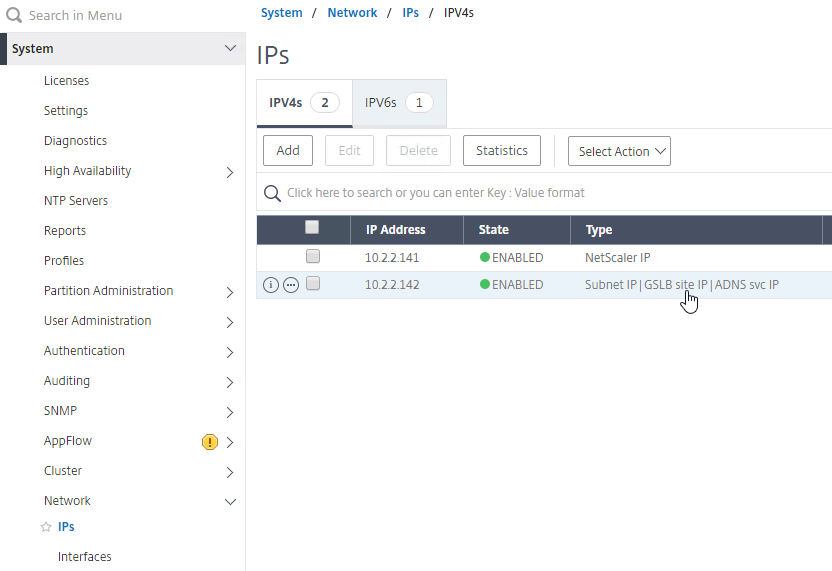Expand Cluster submenu arrow

(230, 472)
